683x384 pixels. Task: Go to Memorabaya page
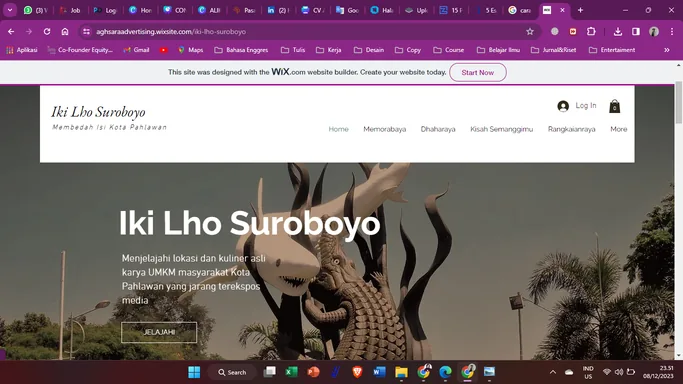pos(385,129)
